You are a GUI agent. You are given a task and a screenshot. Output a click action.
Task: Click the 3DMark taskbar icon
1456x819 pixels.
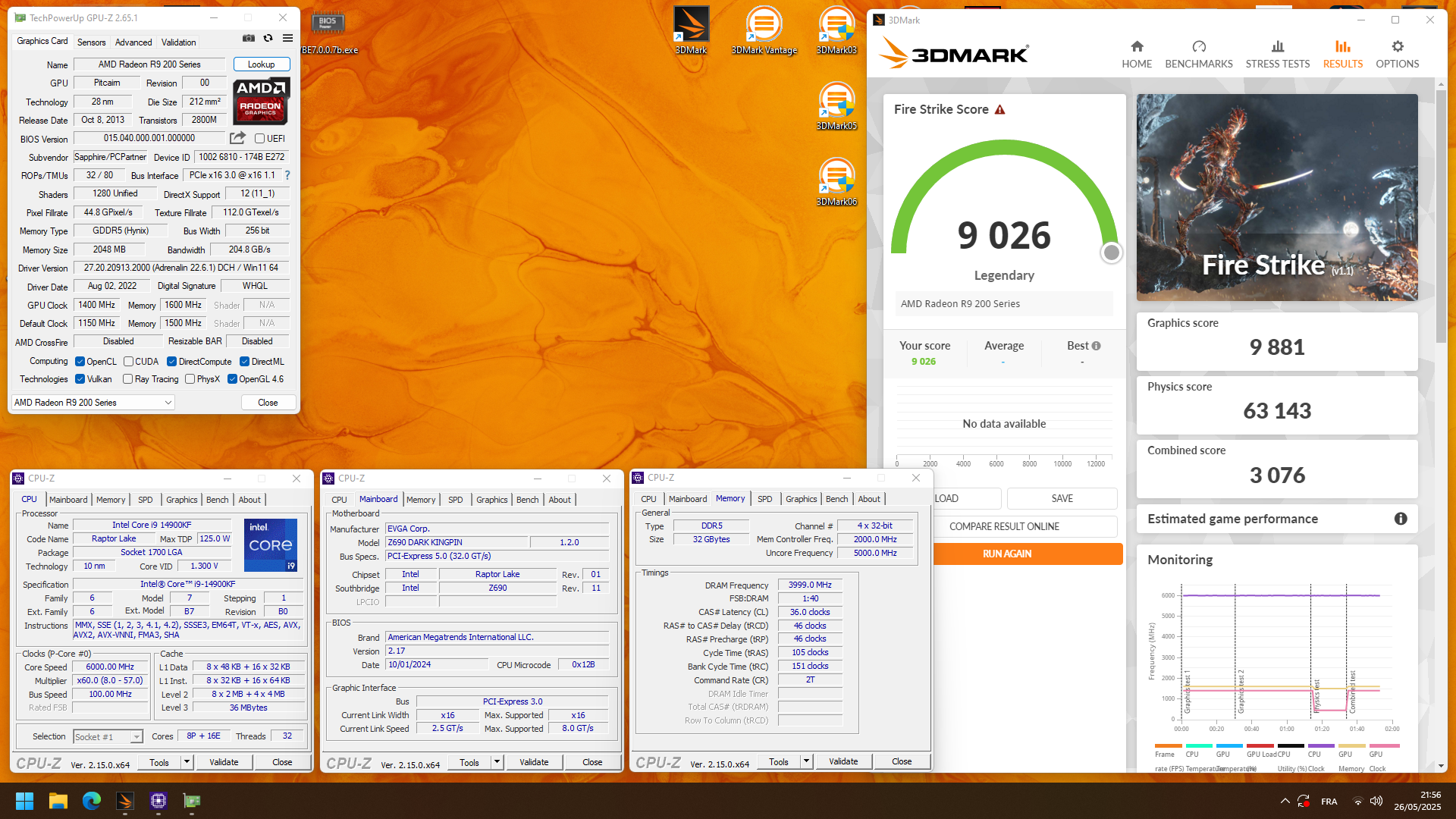click(125, 801)
